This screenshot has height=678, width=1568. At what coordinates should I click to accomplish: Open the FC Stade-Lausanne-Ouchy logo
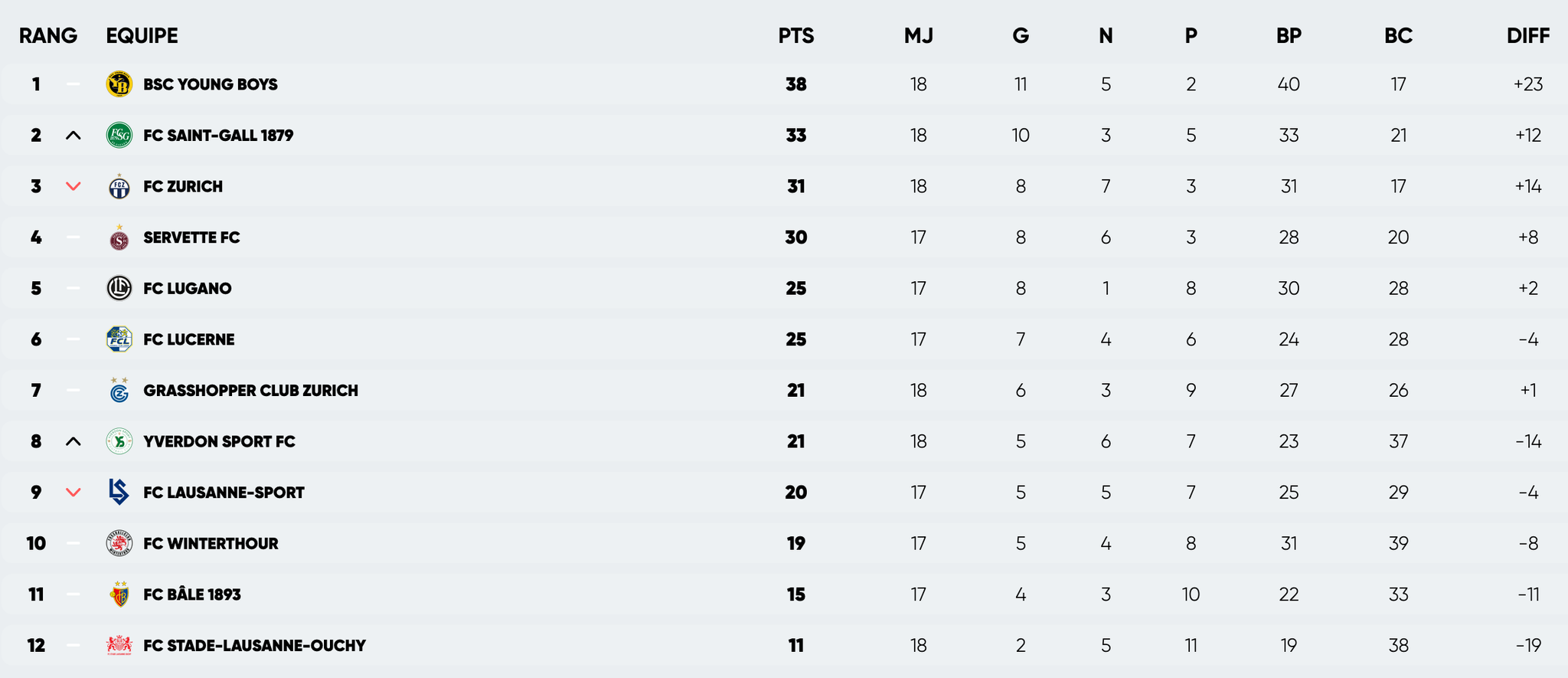(119, 645)
